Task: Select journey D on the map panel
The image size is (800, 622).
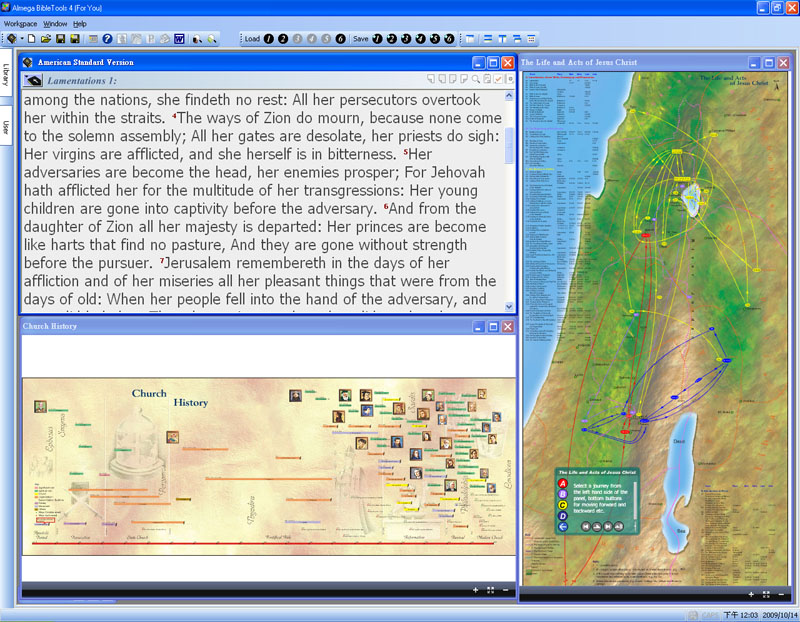Action: pyautogui.click(x=562, y=516)
